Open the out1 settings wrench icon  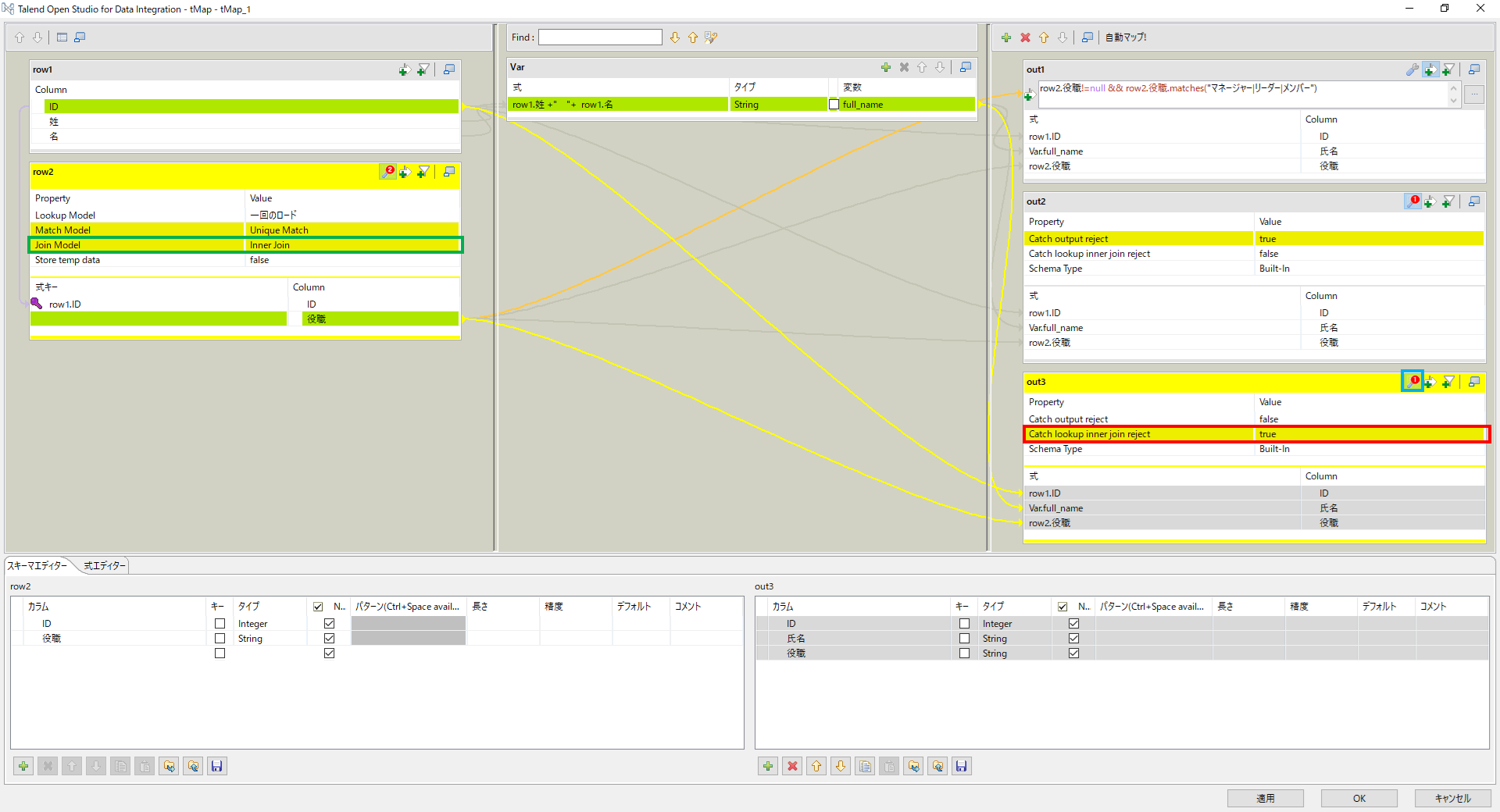pyautogui.click(x=1412, y=69)
